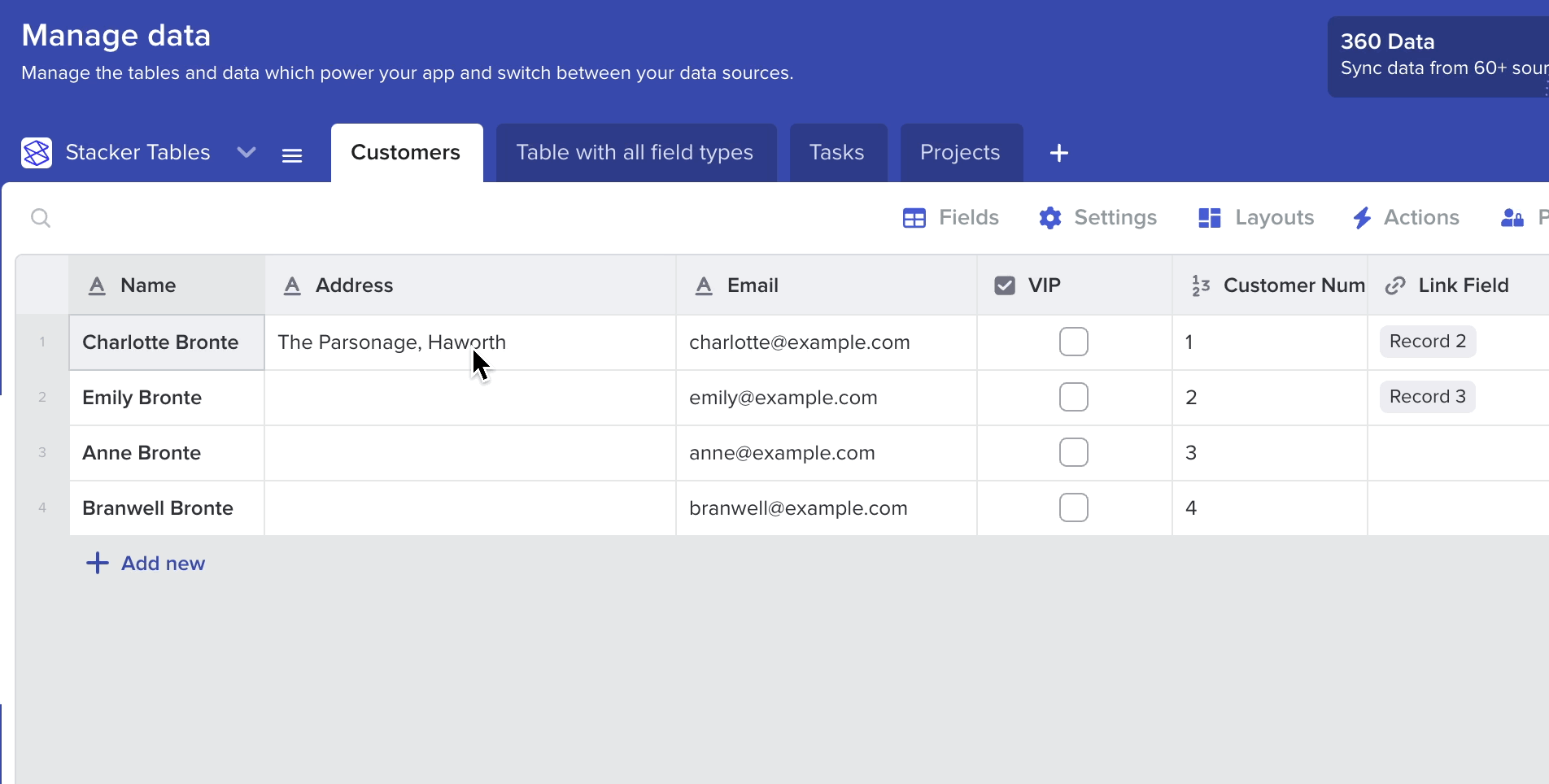Select the empty Address cell for Anne Bronte
1549x784 pixels.
470,453
